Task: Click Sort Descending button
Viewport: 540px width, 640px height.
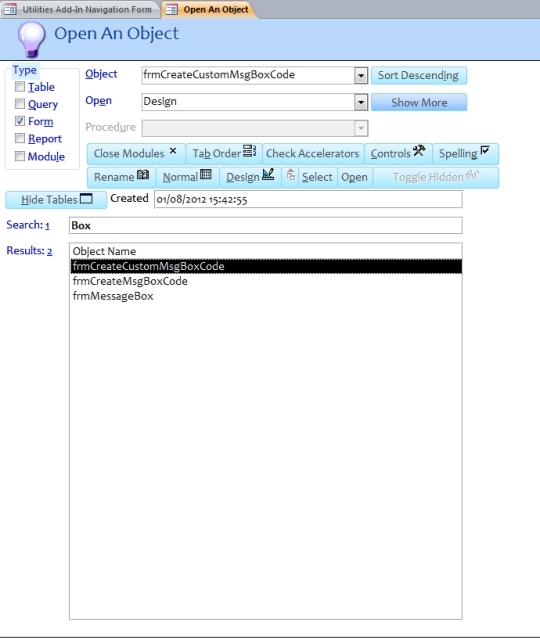Action: (x=419, y=76)
